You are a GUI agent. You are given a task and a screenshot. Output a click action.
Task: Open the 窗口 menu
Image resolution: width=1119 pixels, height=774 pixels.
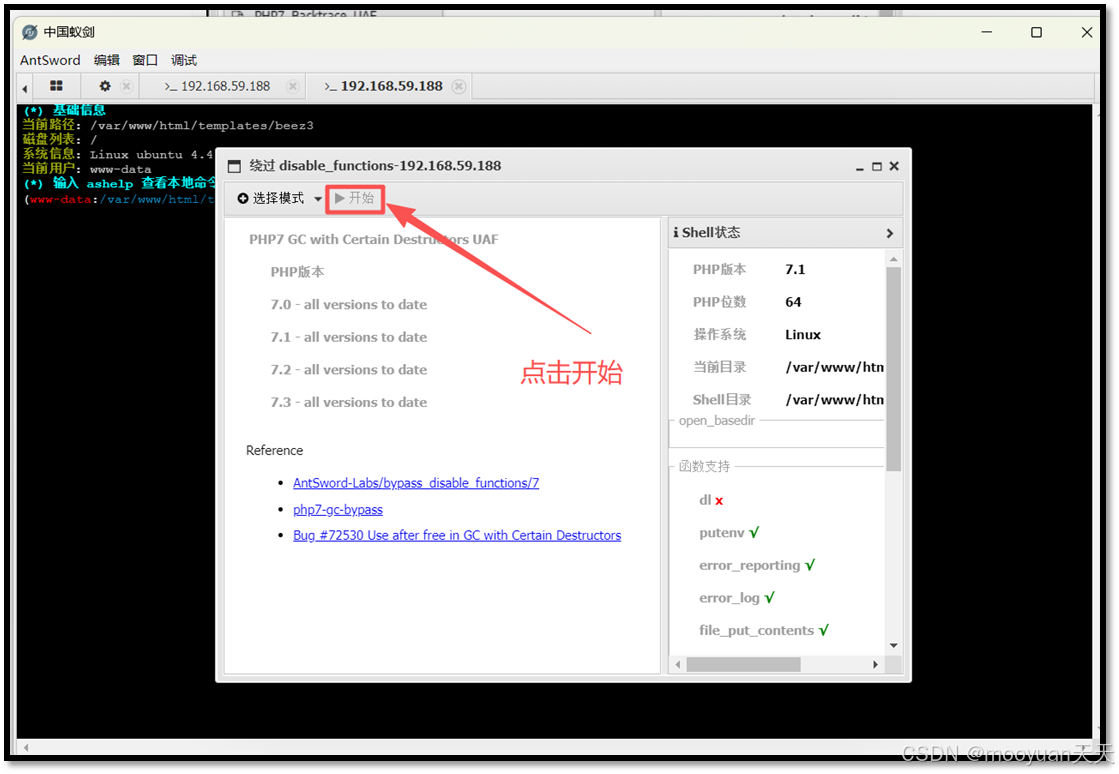(145, 60)
